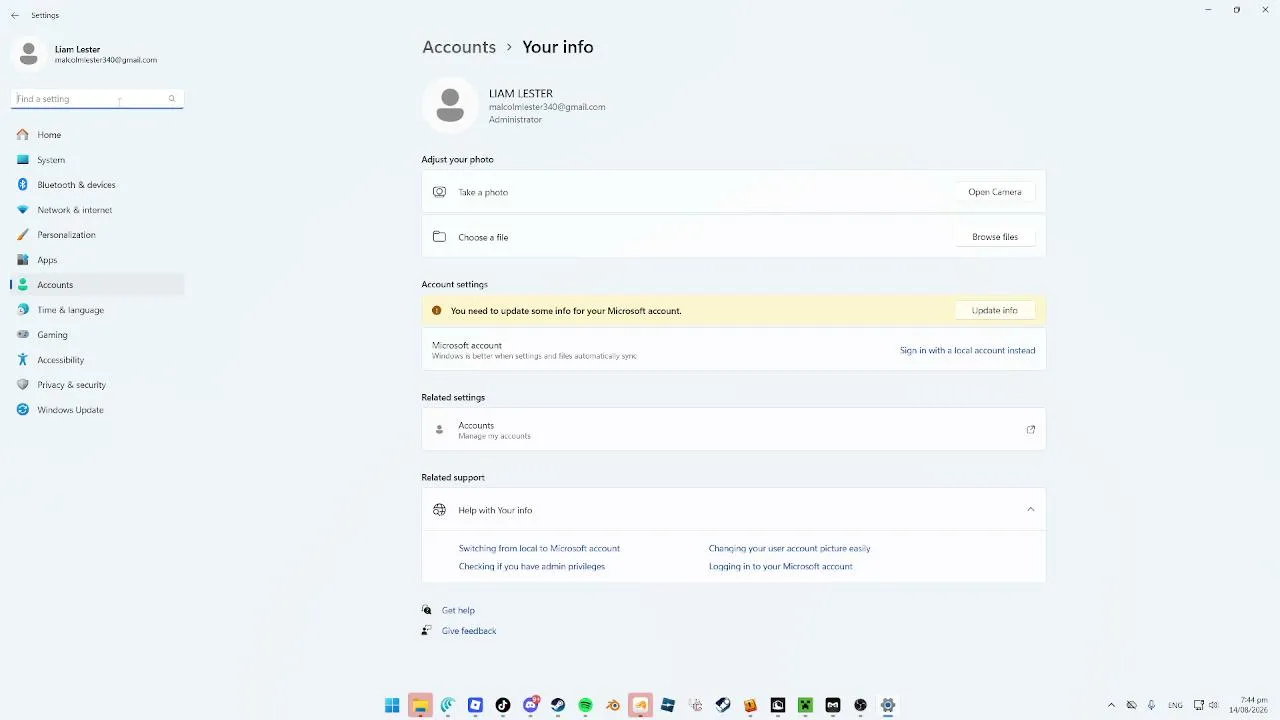
Task: Open Switching from local to Microsoft account link
Action: [x=539, y=548]
